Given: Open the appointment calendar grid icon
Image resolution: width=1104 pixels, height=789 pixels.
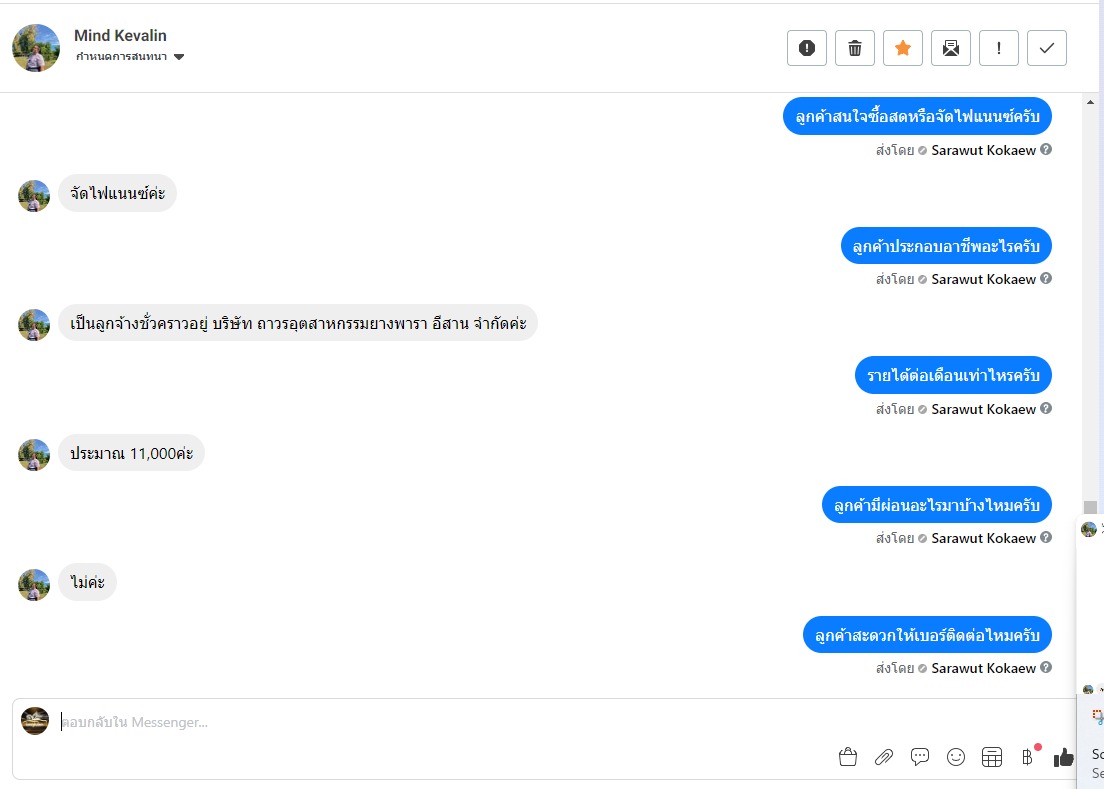Looking at the screenshot, I should pyautogui.click(x=992, y=757).
